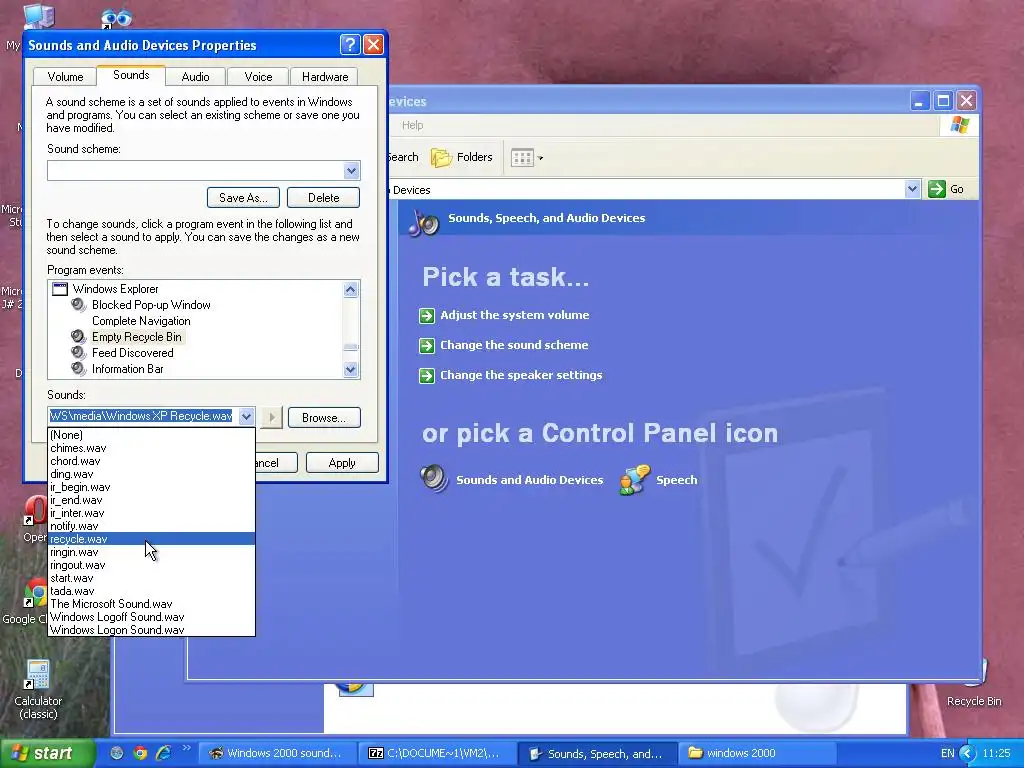The image size is (1024, 768).
Task: Select the Sounds tab
Action: 131,75
